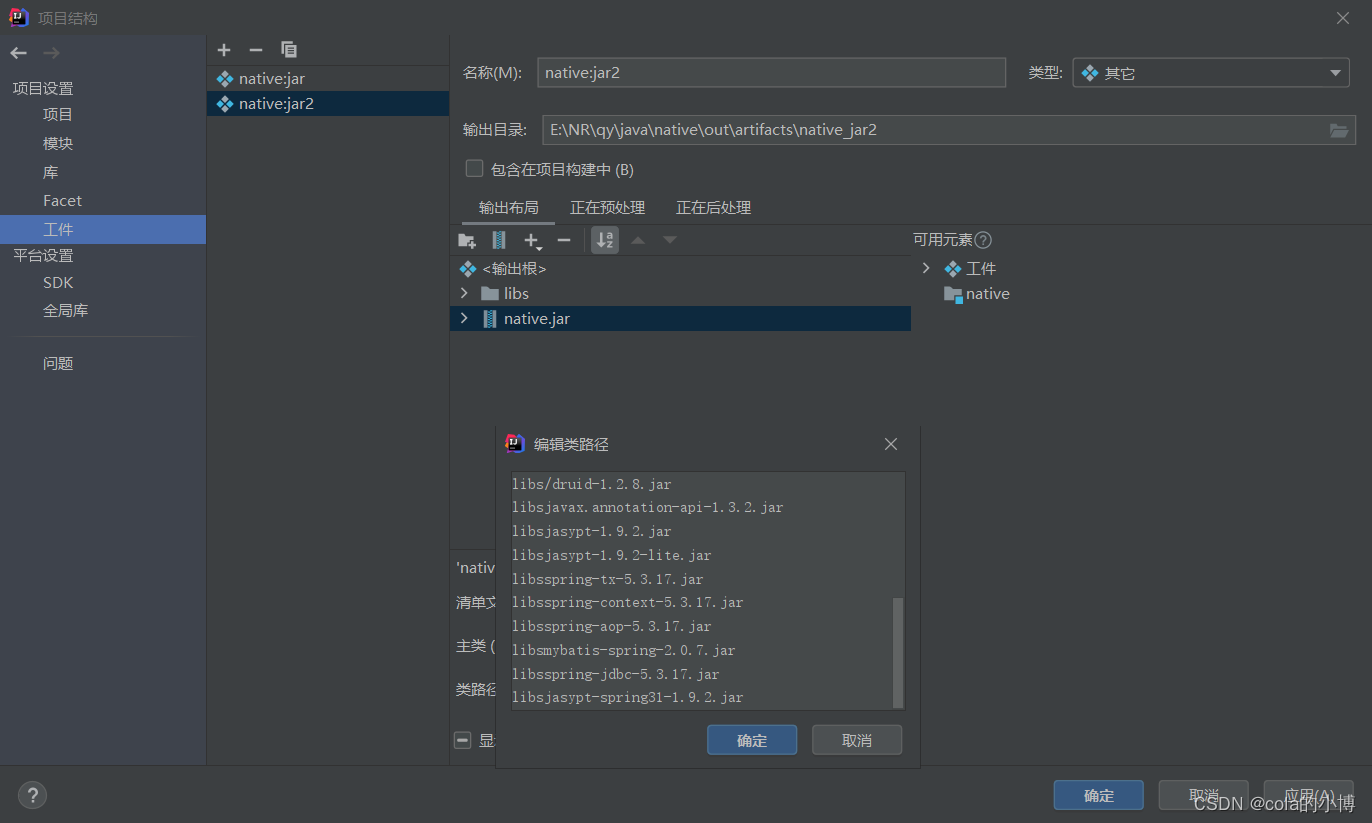Click the back navigation arrow

point(18,53)
